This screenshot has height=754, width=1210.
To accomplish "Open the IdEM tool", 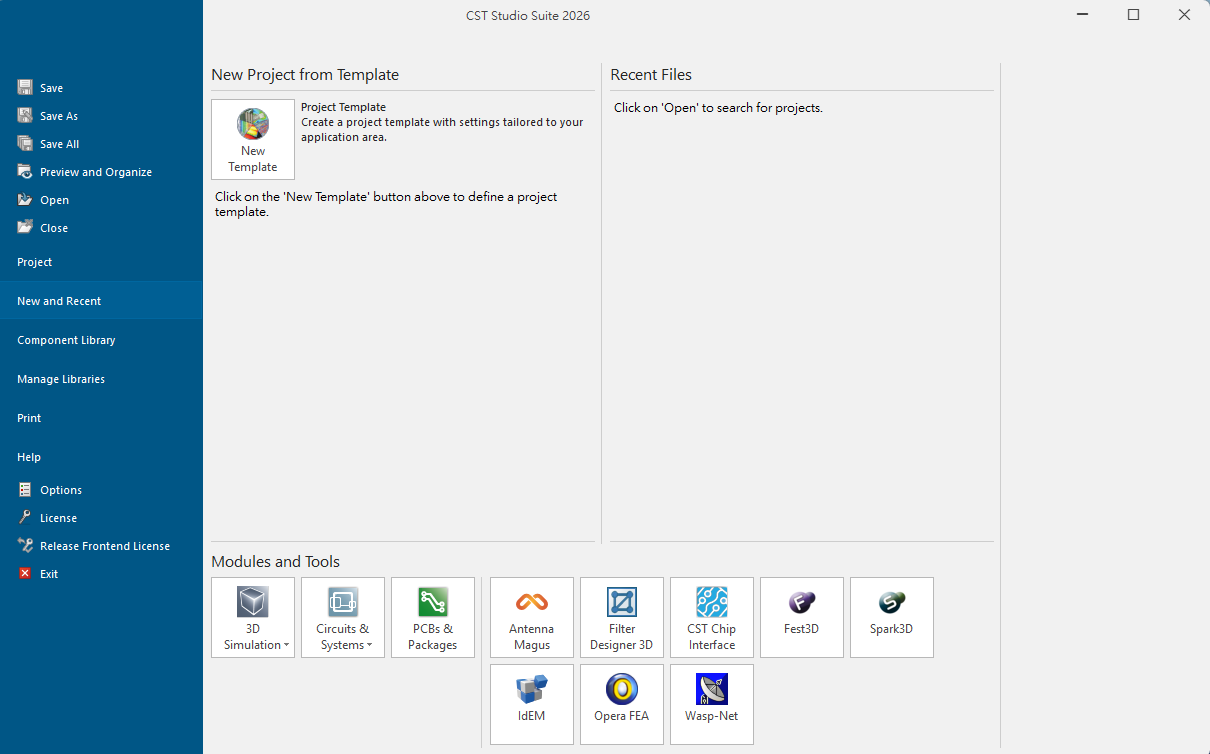I will pos(532,704).
